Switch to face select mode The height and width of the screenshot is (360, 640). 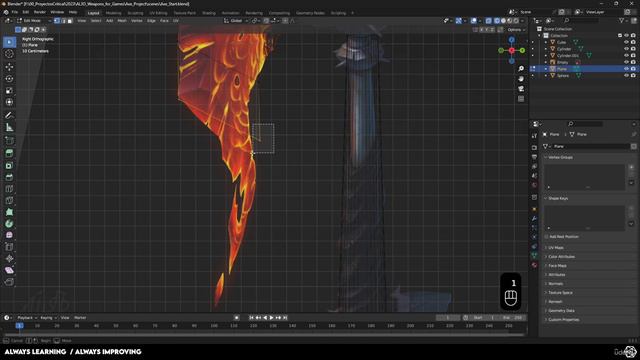(70, 20)
